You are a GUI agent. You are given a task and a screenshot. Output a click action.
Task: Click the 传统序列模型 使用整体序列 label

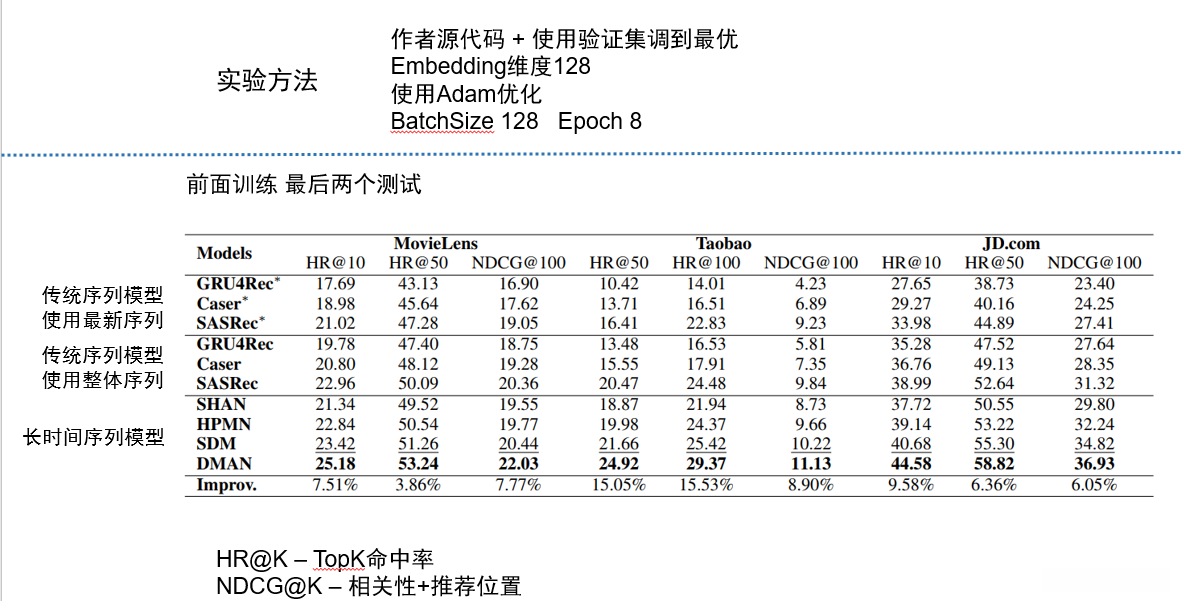coord(103,367)
